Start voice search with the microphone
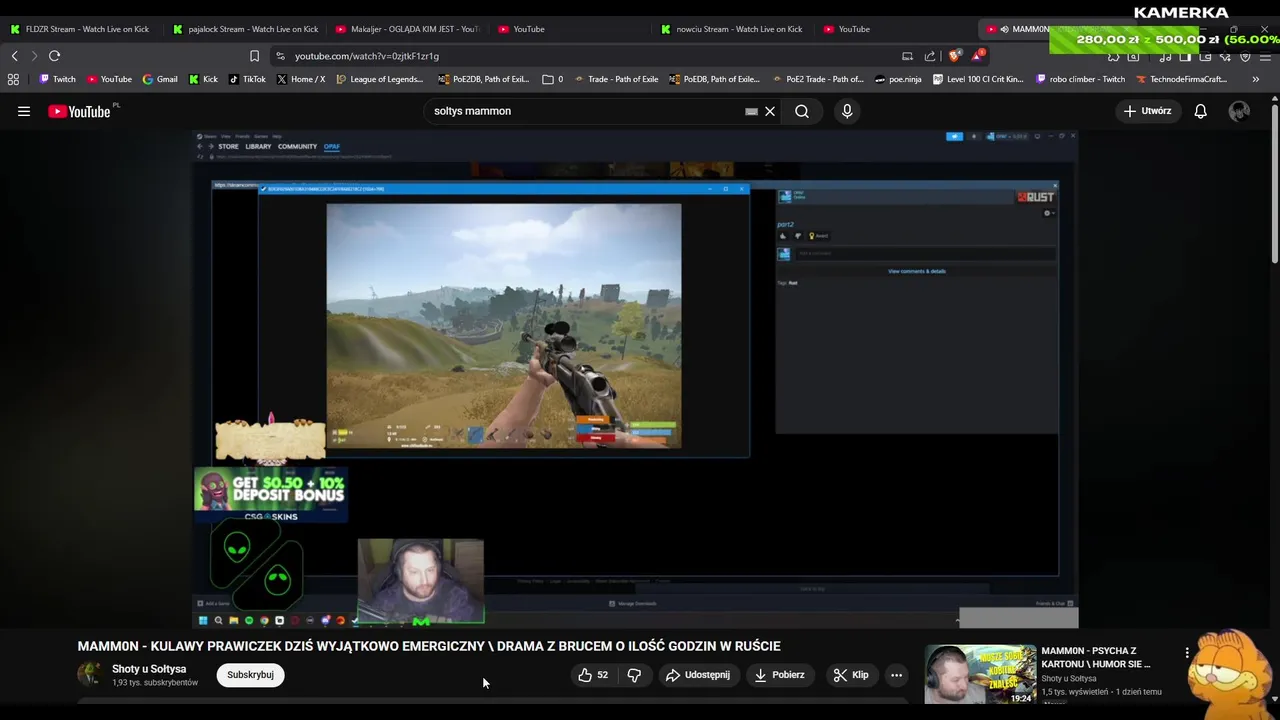This screenshot has width=1280, height=720. pyautogui.click(x=847, y=111)
